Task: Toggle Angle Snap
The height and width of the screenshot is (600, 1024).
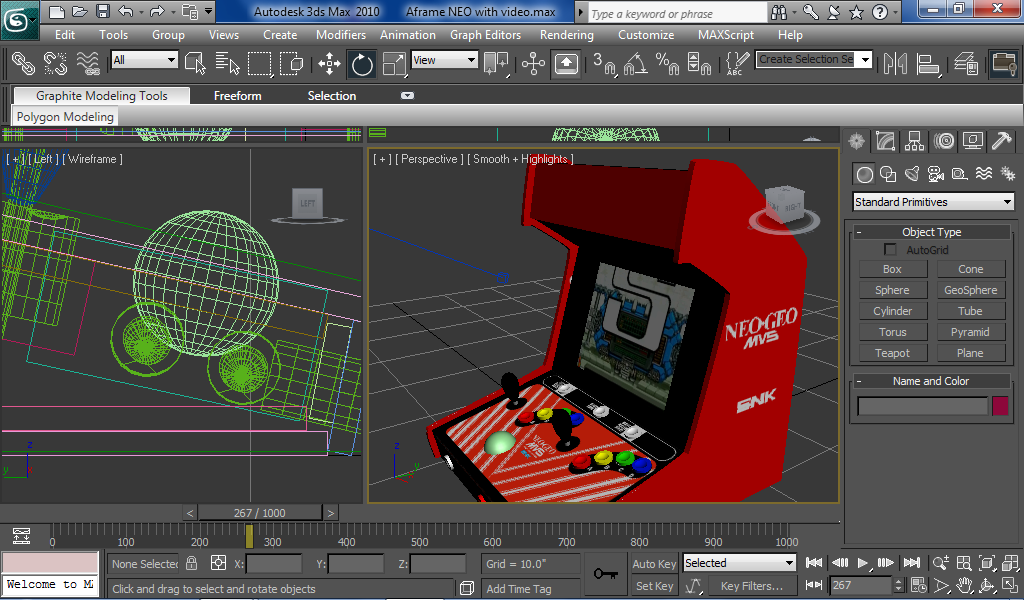Action: (636, 63)
